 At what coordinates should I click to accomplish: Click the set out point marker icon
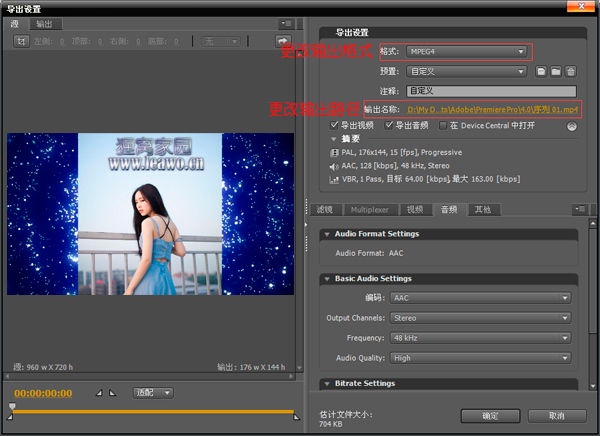coord(112,393)
